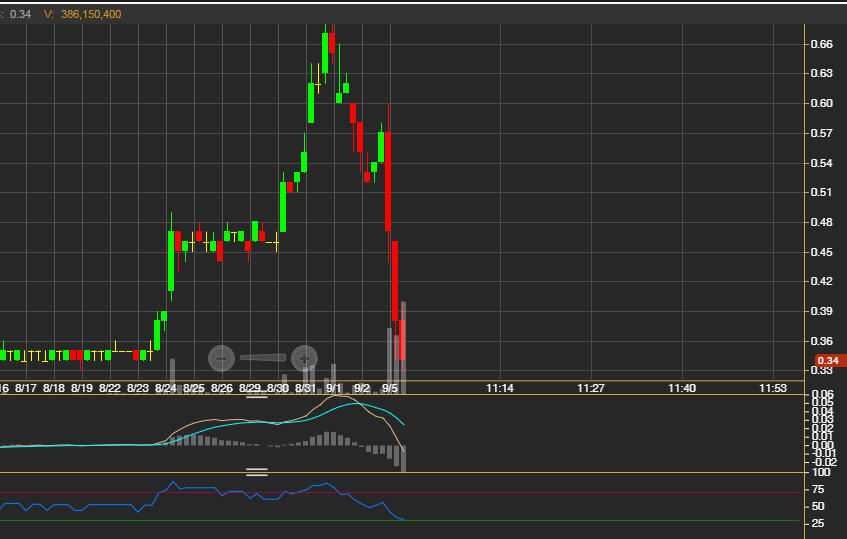Screen dimensions: 847x539
Task: Click the 0.39 price axis label
Action: [x=822, y=311]
